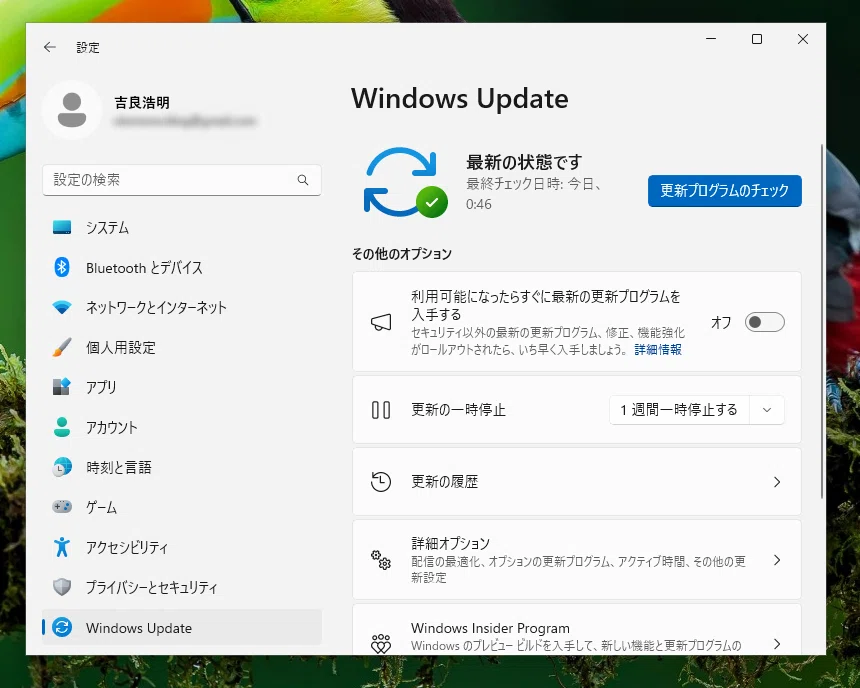Open the 詳細情報 link
Image resolution: width=860 pixels, height=688 pixels.
tap(658, 349)
